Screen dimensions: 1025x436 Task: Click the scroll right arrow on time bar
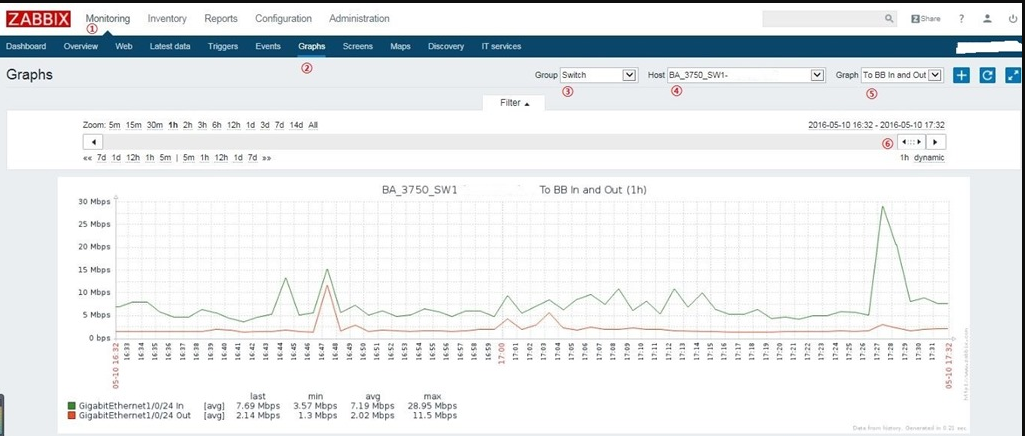(x=936, y=142)
